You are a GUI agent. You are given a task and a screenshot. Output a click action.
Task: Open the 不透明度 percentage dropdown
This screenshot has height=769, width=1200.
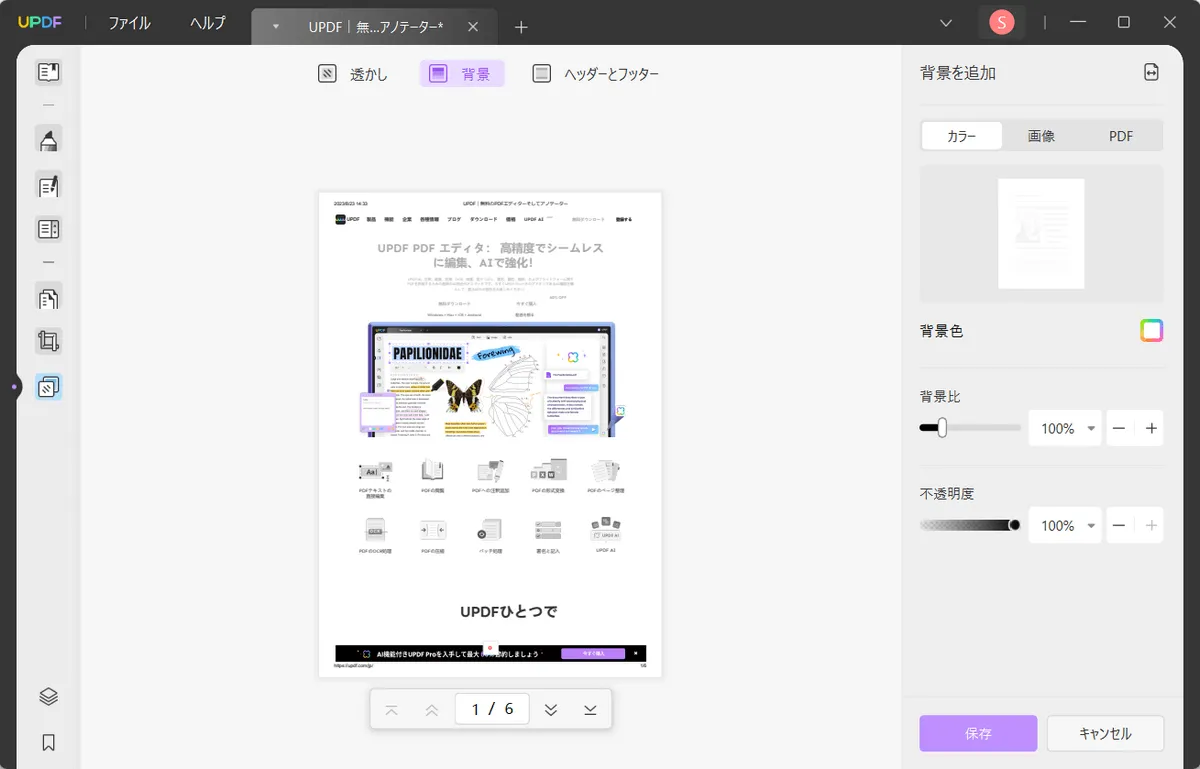point(1091,525)
